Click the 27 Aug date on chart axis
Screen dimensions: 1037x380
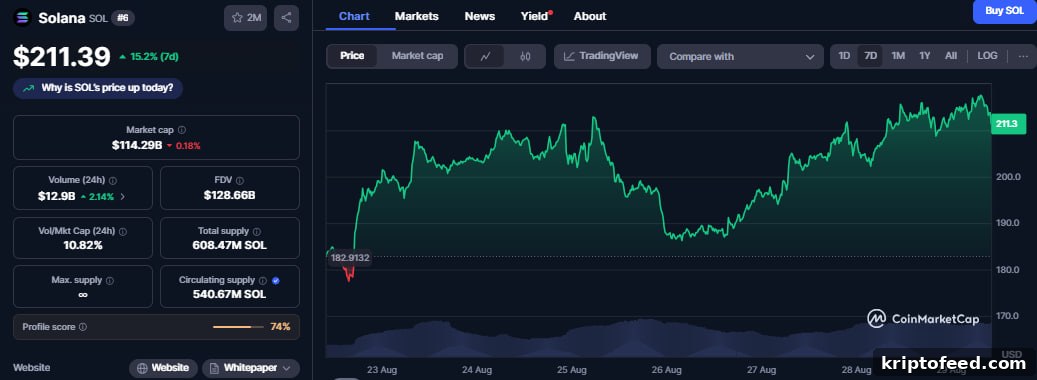pyautogui.click(x=761, y=369)
